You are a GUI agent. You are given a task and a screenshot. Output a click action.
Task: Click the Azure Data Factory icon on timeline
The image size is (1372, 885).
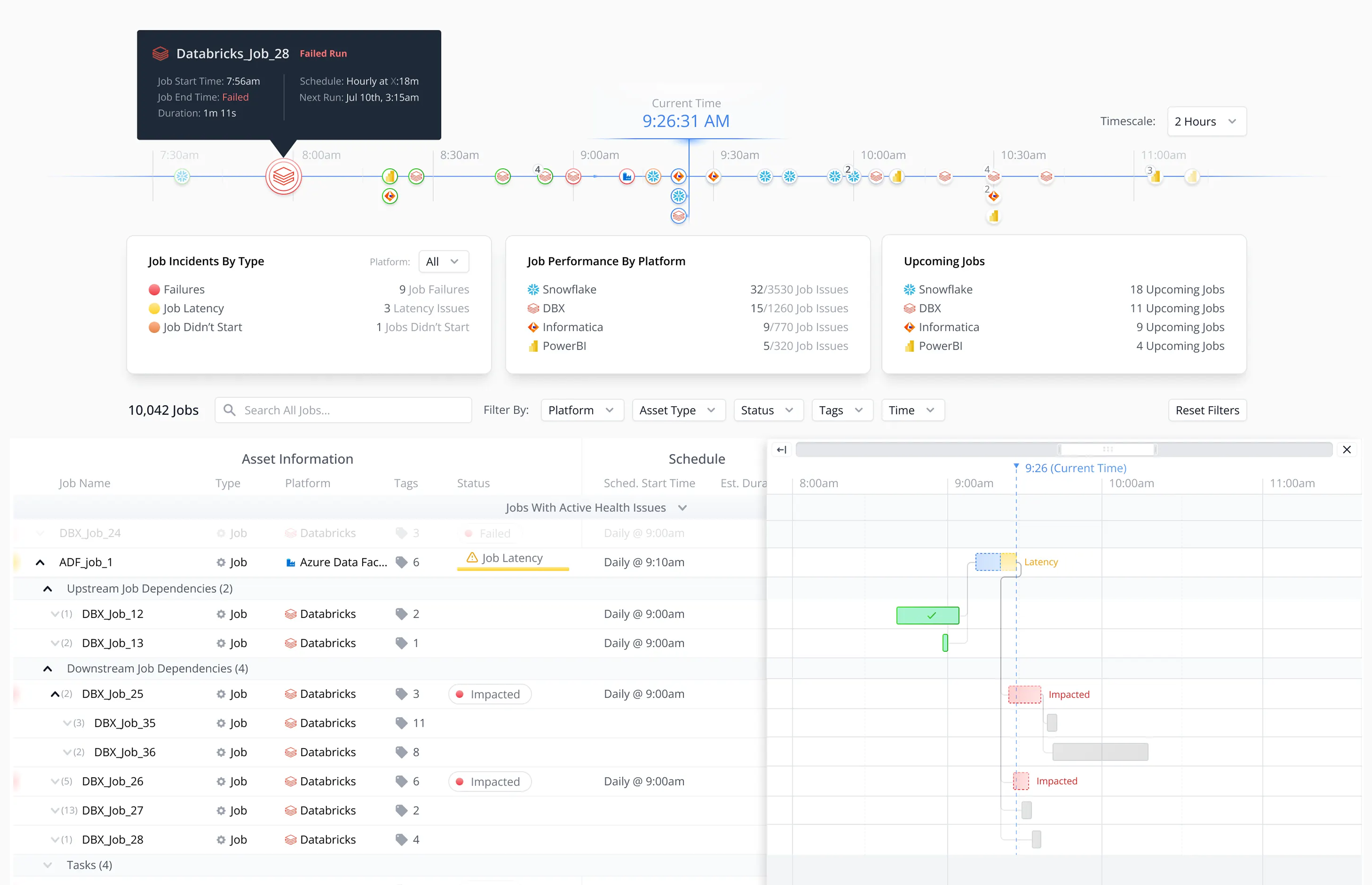[x=627, y=176]
